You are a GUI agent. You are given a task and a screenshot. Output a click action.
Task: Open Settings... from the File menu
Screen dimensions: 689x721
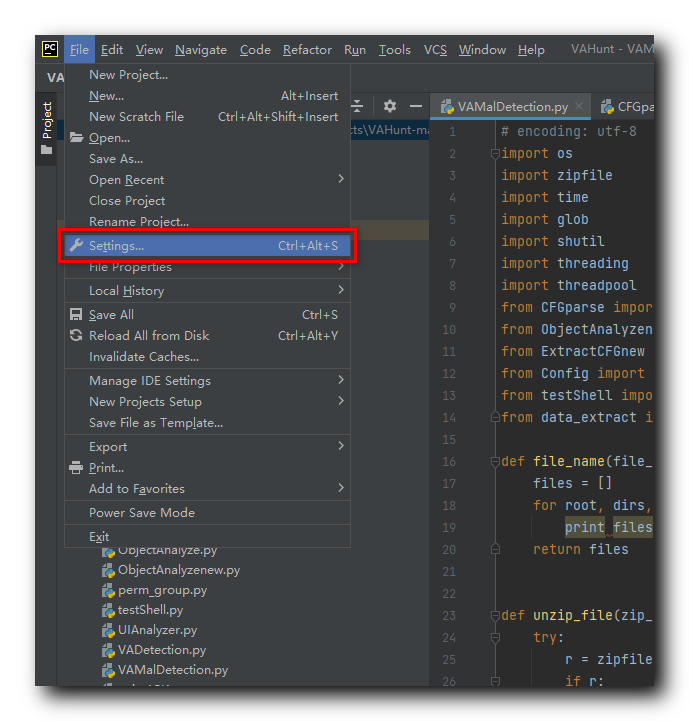[207, 246]
